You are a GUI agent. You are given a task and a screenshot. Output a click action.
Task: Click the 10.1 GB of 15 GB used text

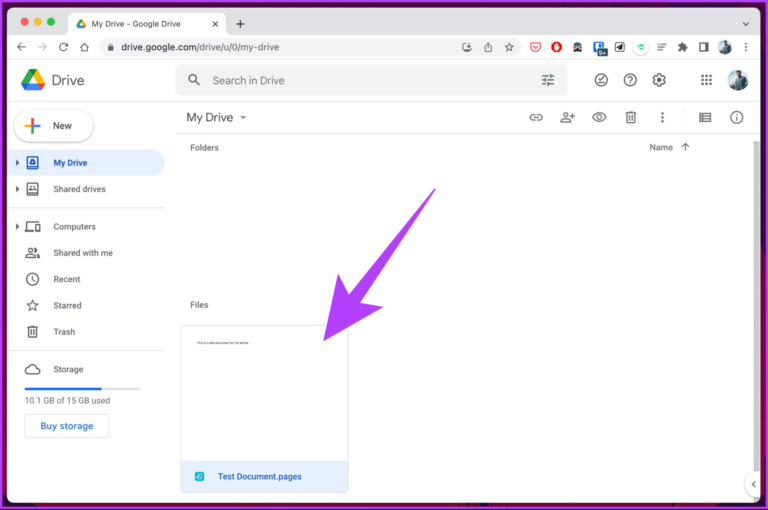click(68, 400)
